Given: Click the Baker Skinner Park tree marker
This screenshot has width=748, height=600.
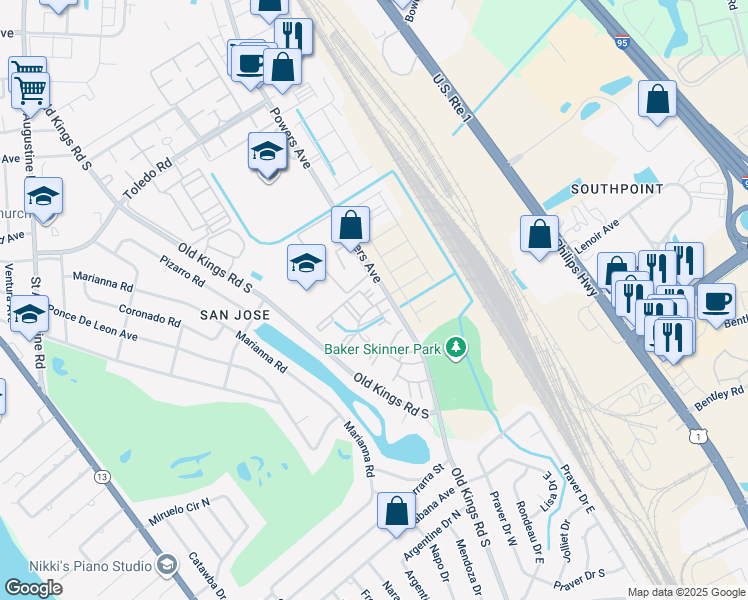Looking at the screenshot, I should 456,348.
